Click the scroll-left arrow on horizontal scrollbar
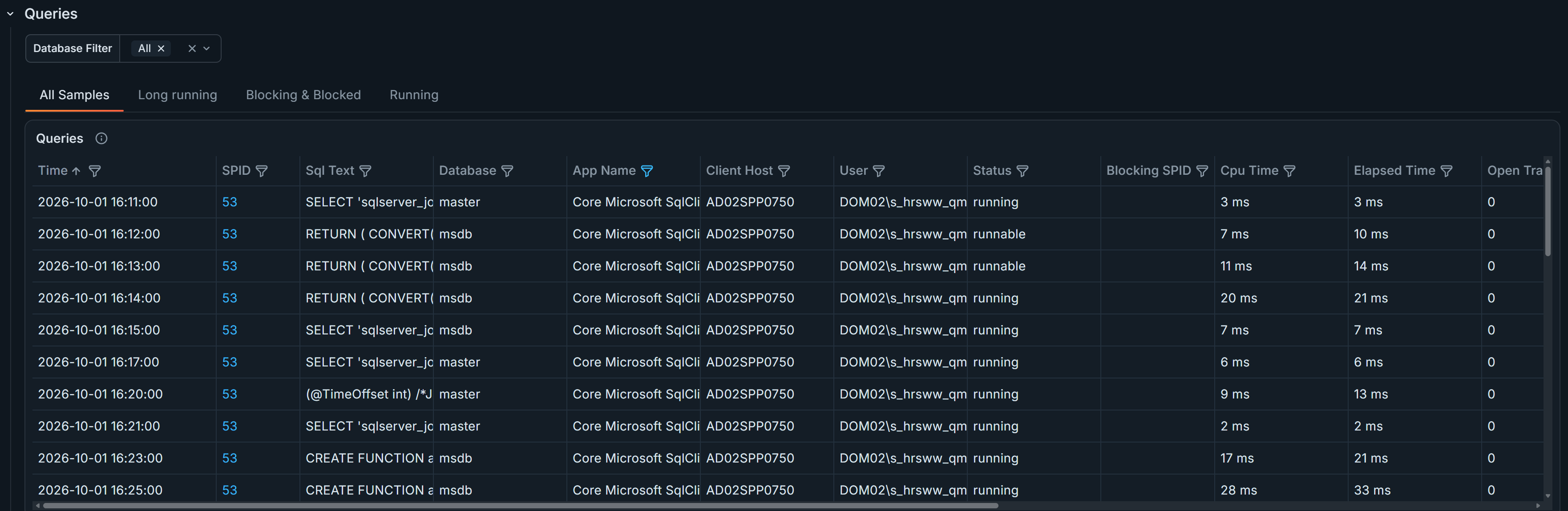This screenshot has width=1568, height=511. (37, 506)
